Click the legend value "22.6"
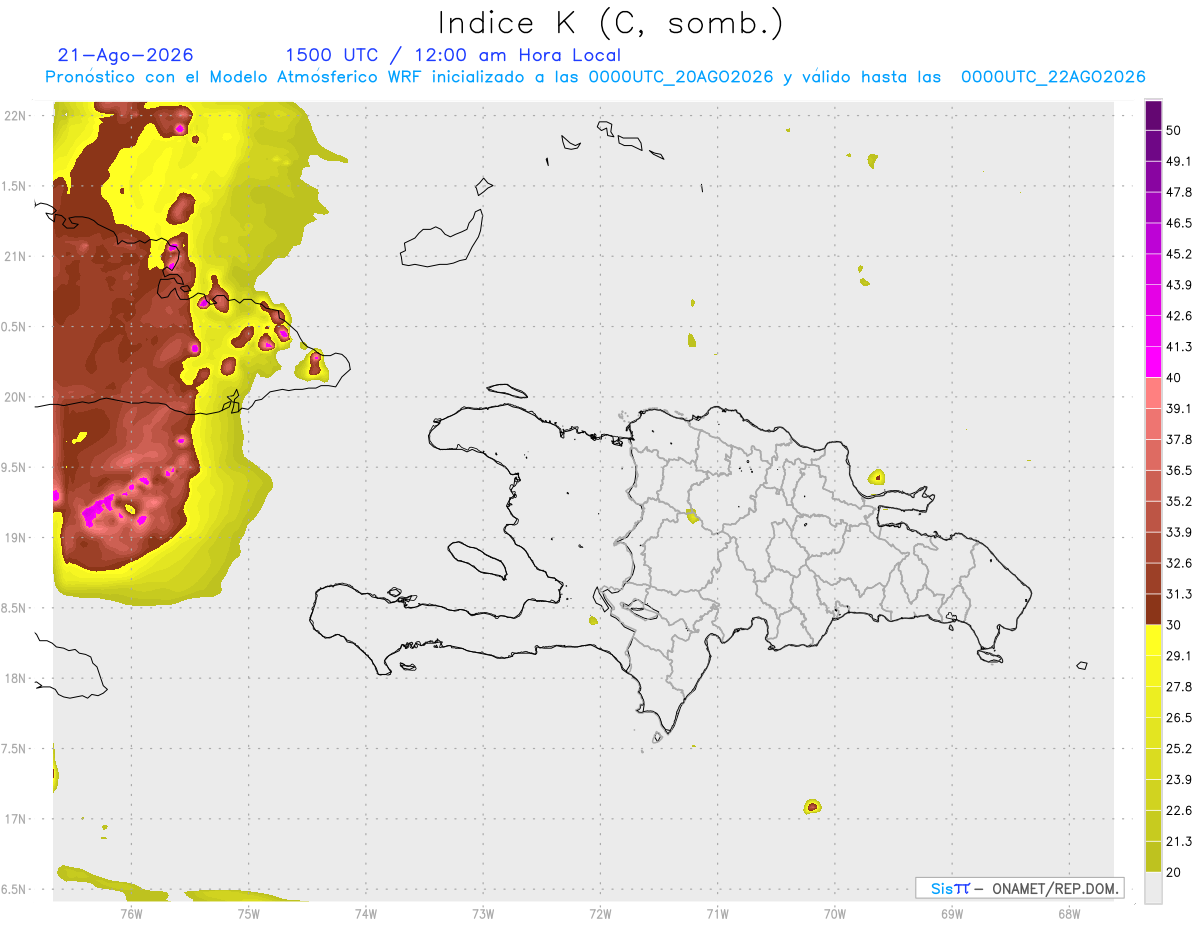The image size is (1200, 927). point(1179,810)
